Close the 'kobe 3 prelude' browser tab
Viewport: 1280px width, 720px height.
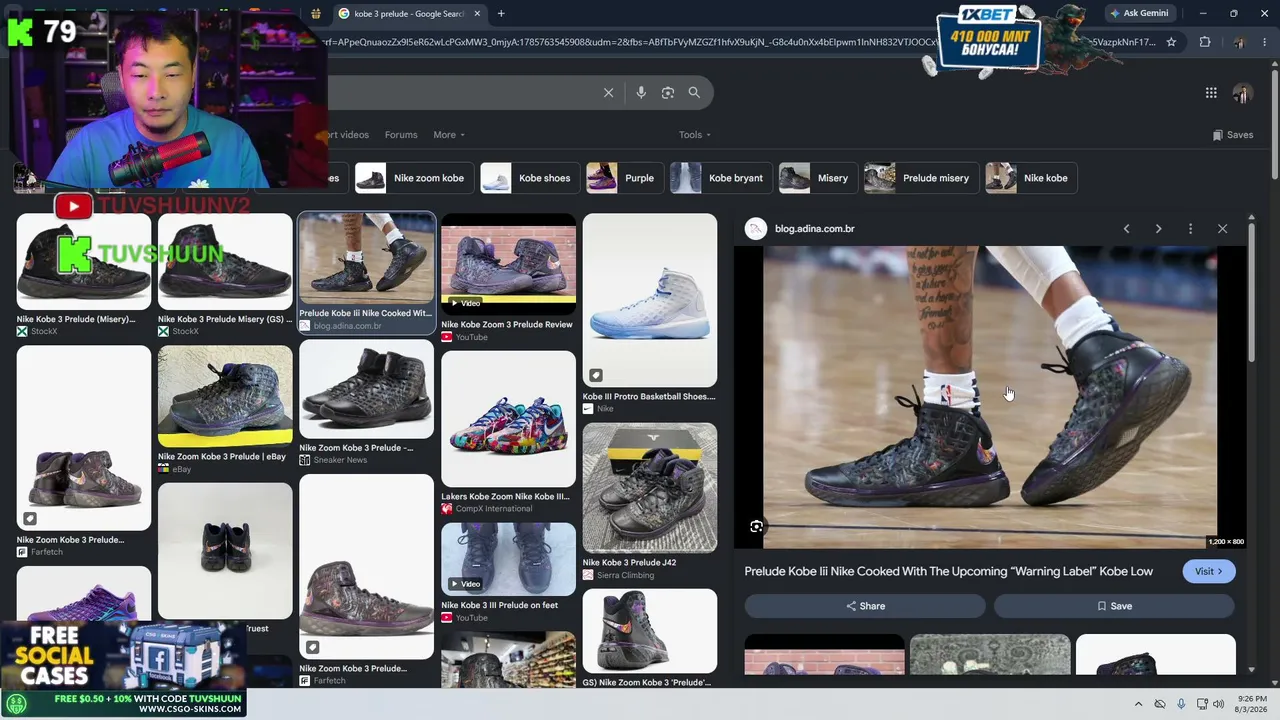[477, 14]
